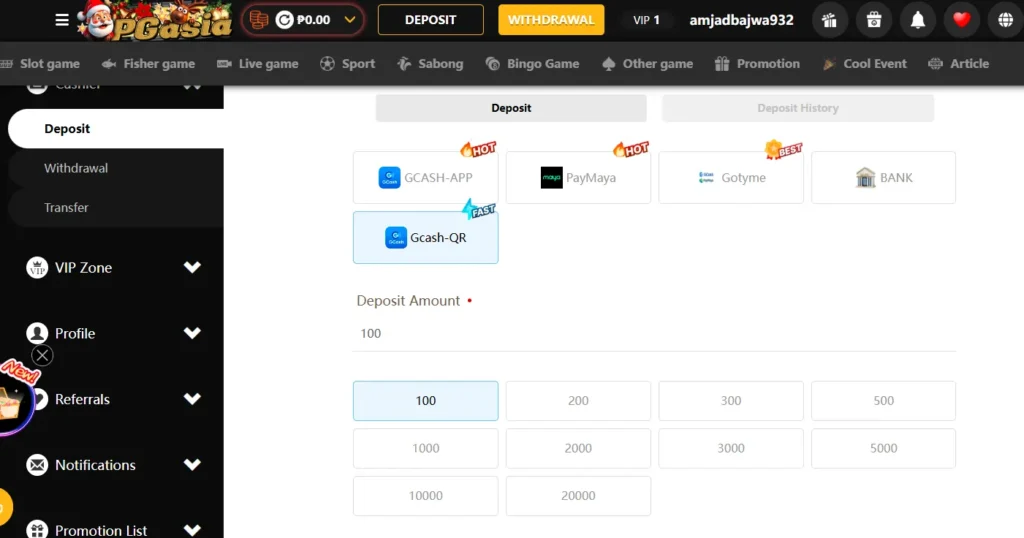1024x538 pixels.
Task: Open the amjadbajwa932 account name
Action: 741,20
